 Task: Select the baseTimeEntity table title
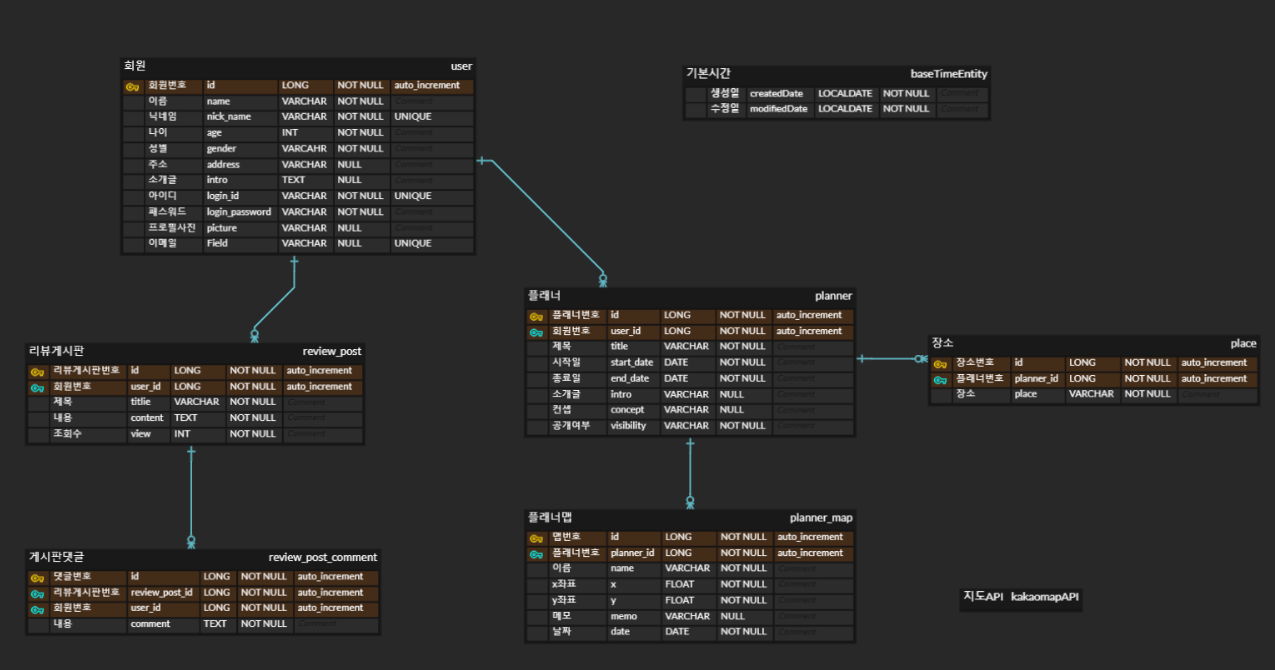click(949, 74)
